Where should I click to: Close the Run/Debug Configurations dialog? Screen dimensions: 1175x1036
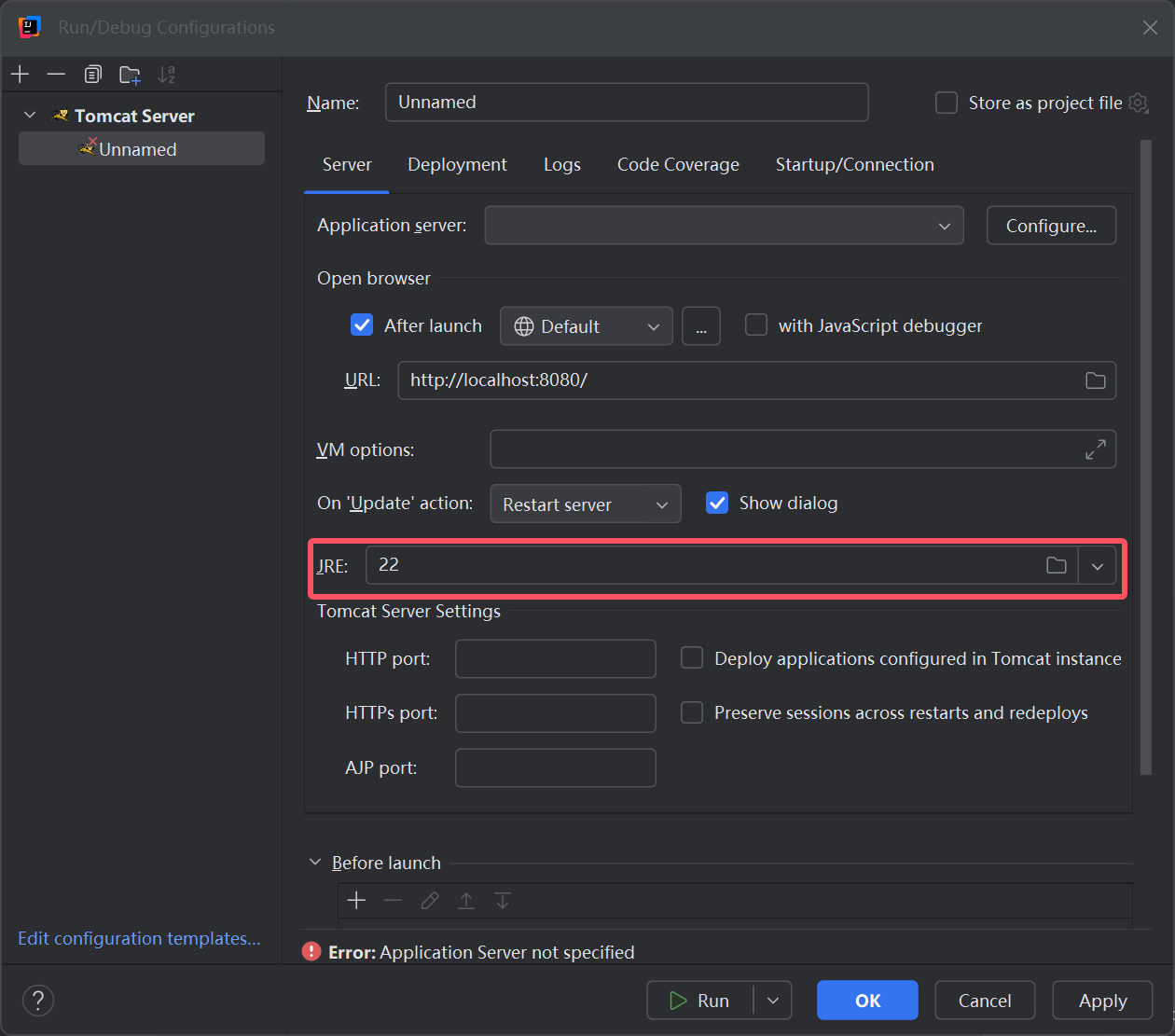pos(1150,28)
